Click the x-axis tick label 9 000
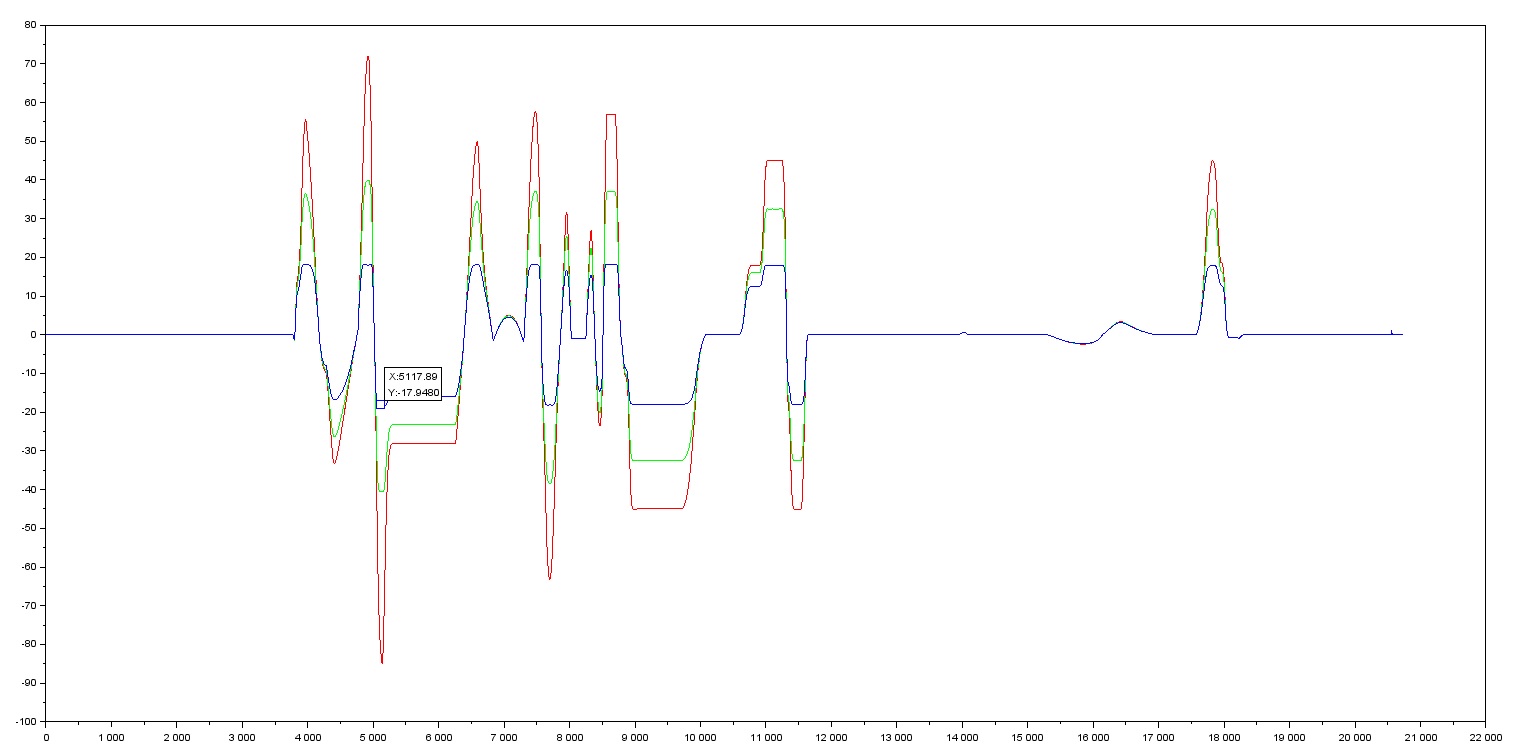1522x756 pixels. [x=635, y=736]
